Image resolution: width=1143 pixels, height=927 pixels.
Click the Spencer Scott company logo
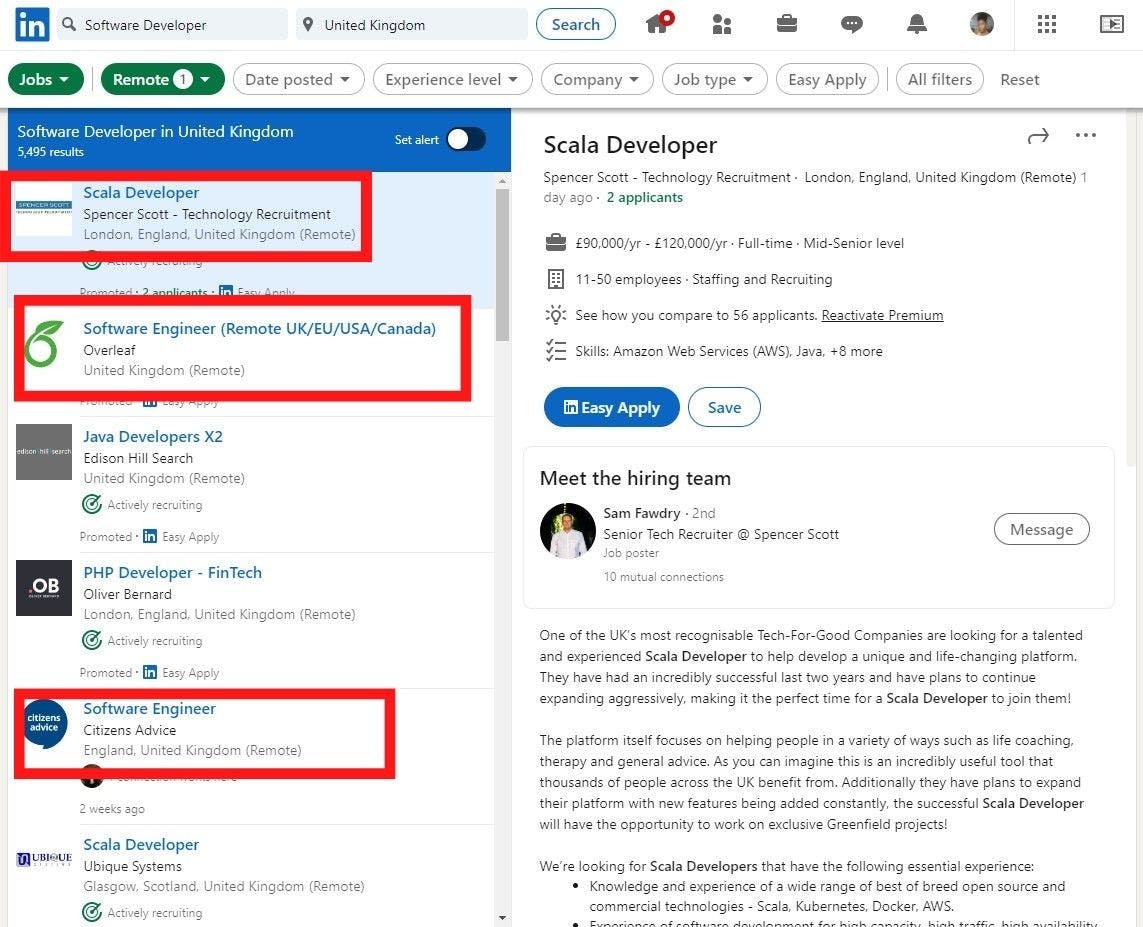tap(44, 208)
